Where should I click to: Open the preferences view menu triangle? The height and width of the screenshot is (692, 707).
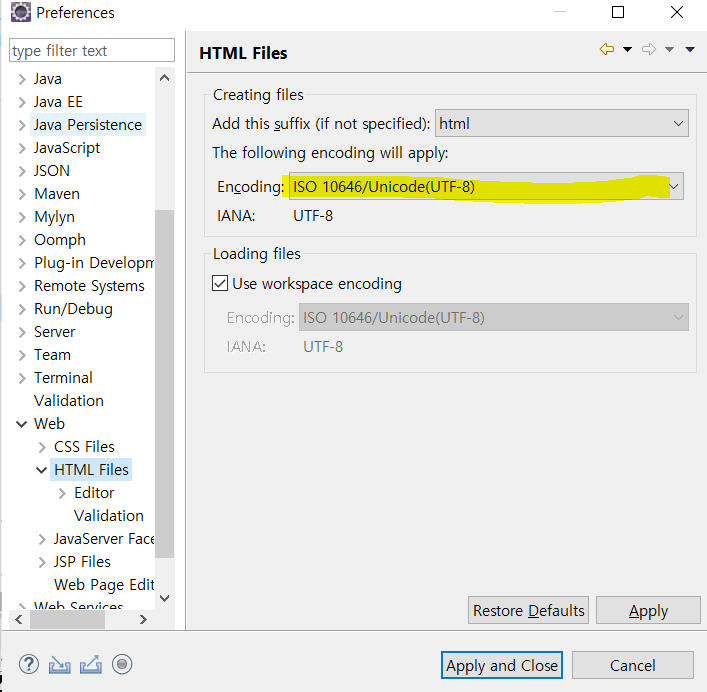point(690,49)
